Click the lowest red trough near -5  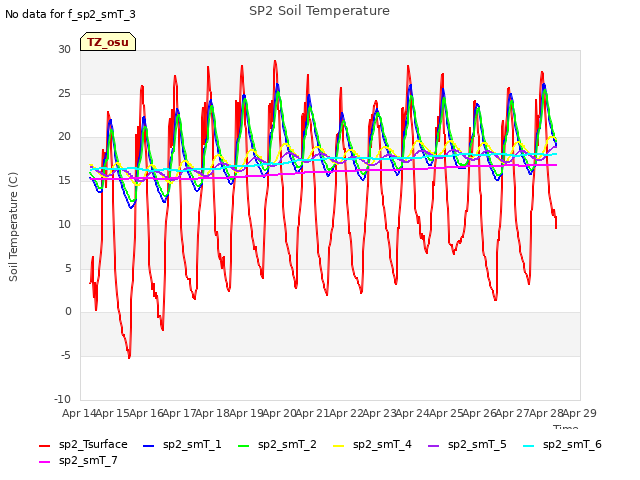point(129,357)
